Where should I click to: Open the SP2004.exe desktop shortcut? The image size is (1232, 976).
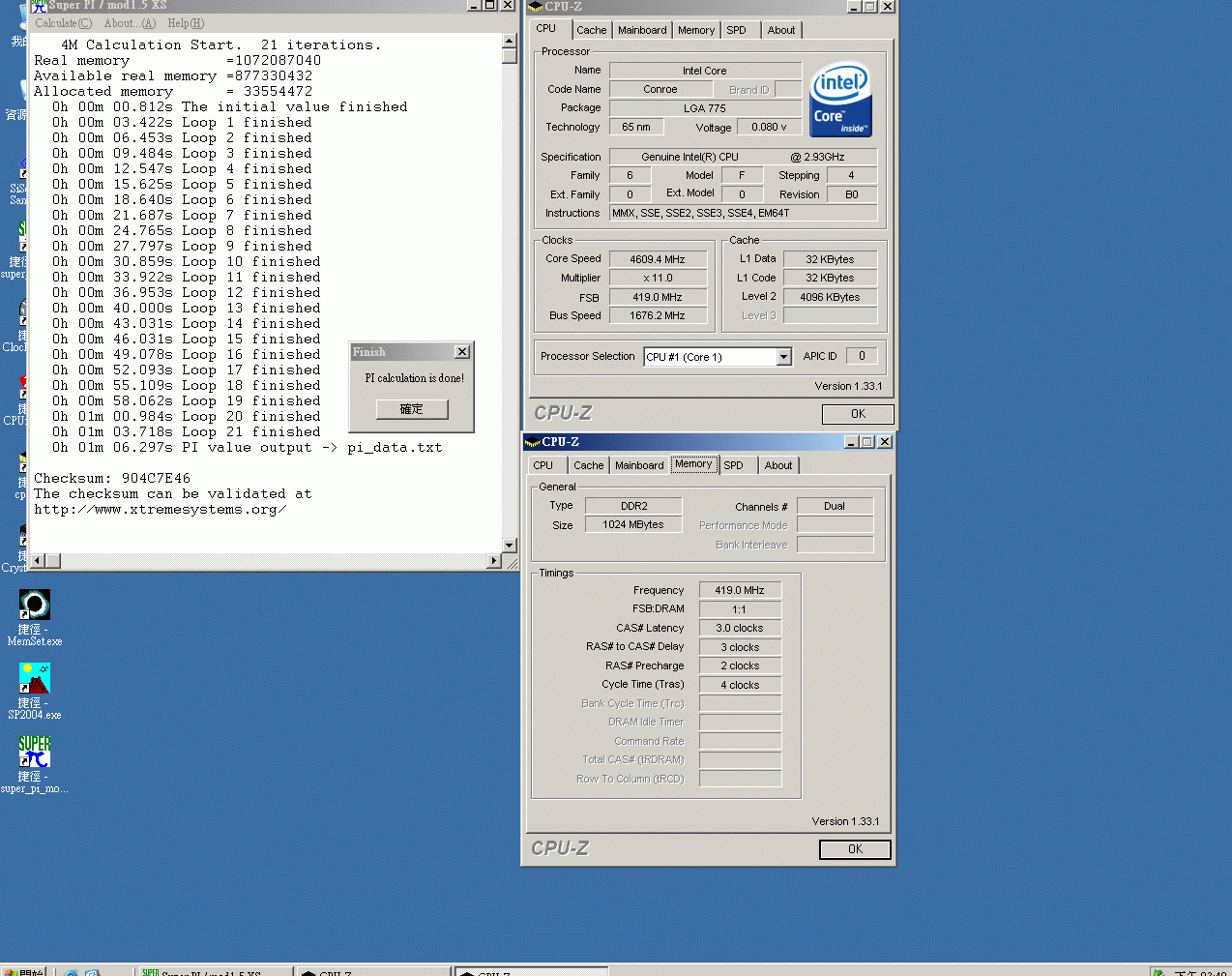coord(35,691)
